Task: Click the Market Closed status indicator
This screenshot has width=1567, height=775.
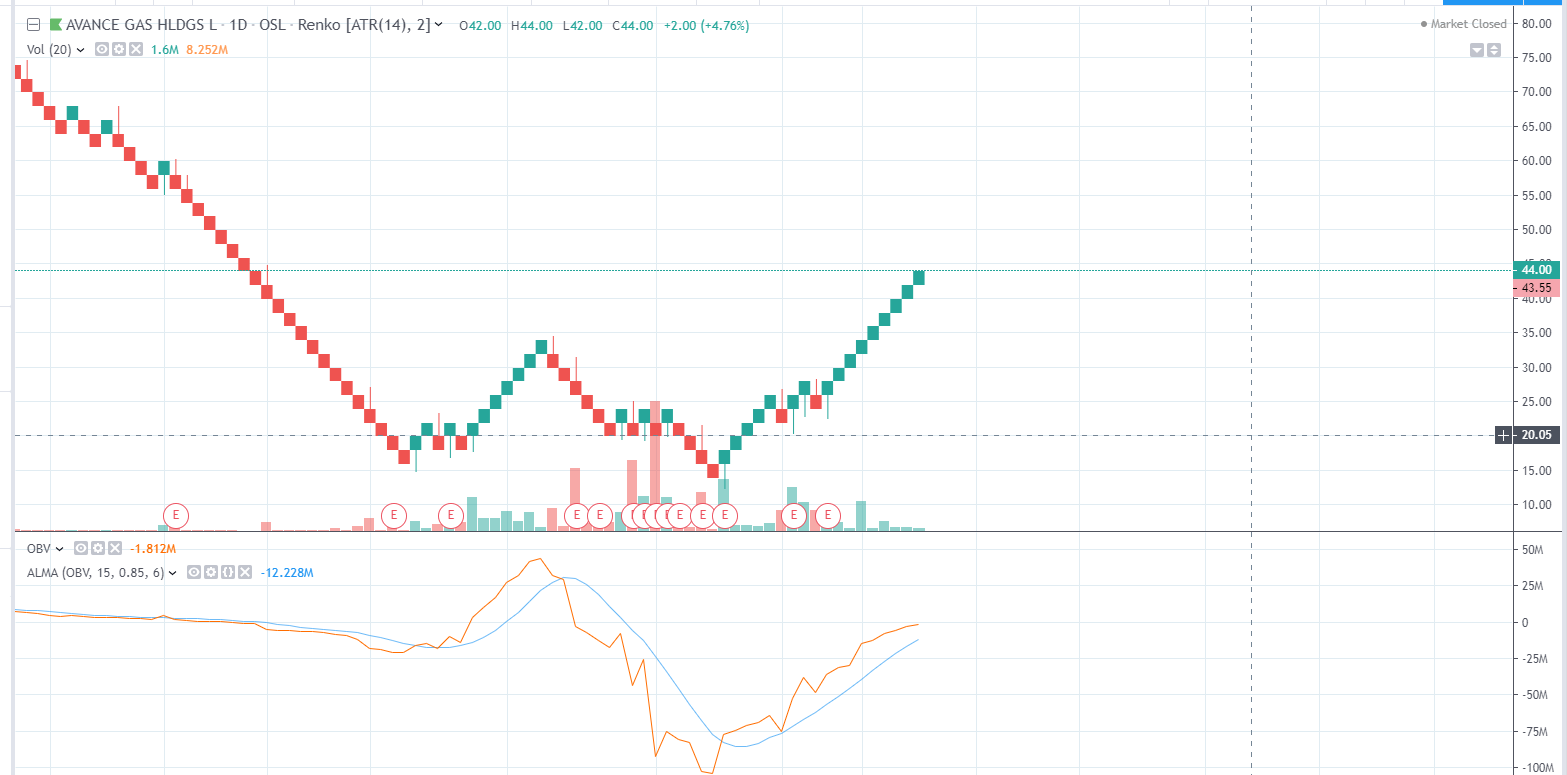Action: point(1463,24)
